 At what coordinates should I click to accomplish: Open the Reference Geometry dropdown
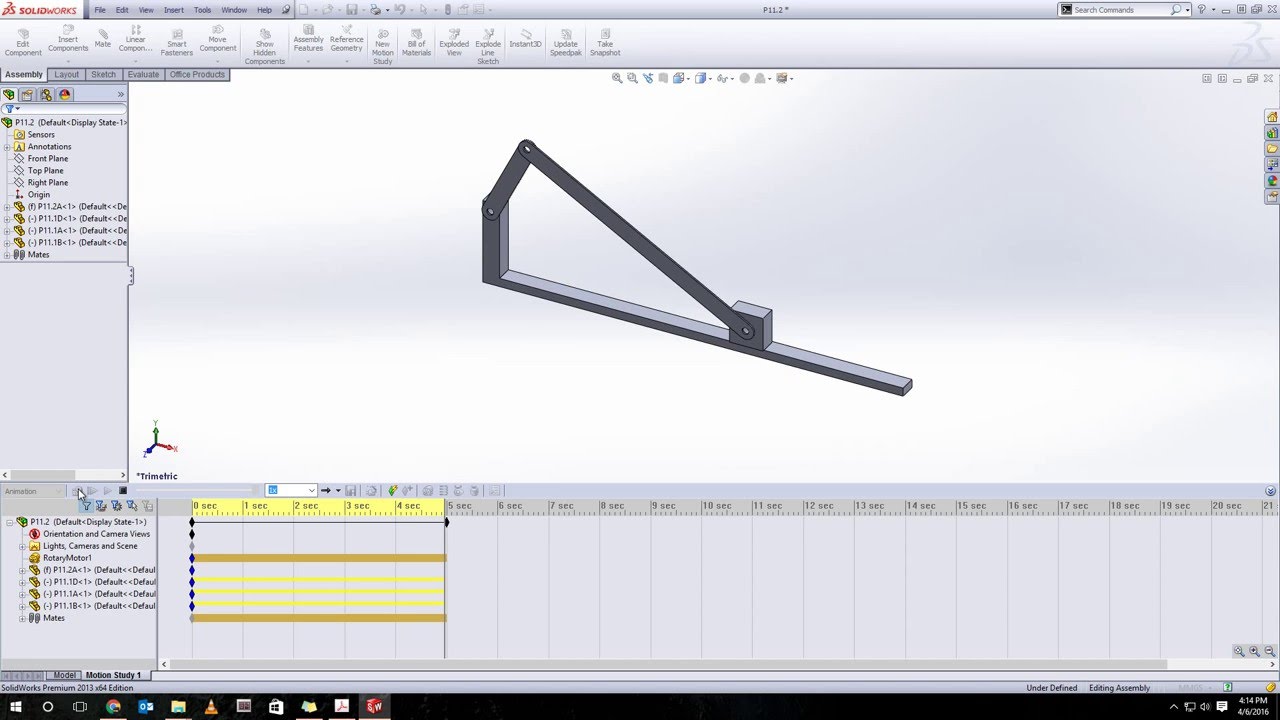coord(346,61)
